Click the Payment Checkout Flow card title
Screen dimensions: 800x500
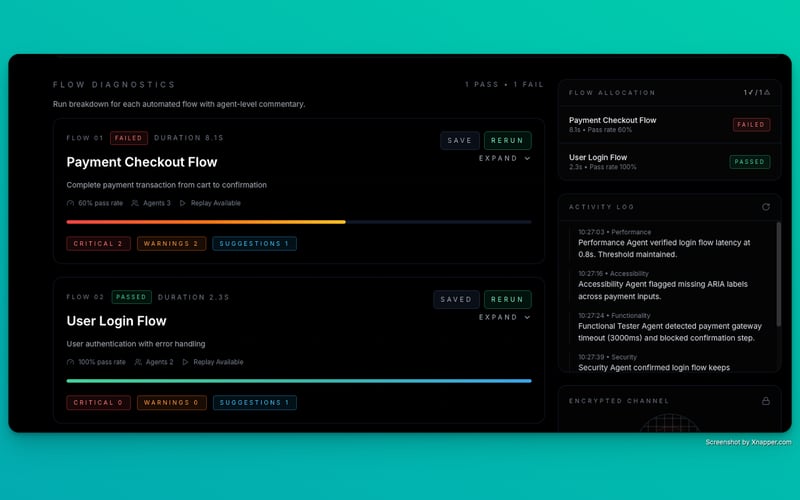(142, 162)
